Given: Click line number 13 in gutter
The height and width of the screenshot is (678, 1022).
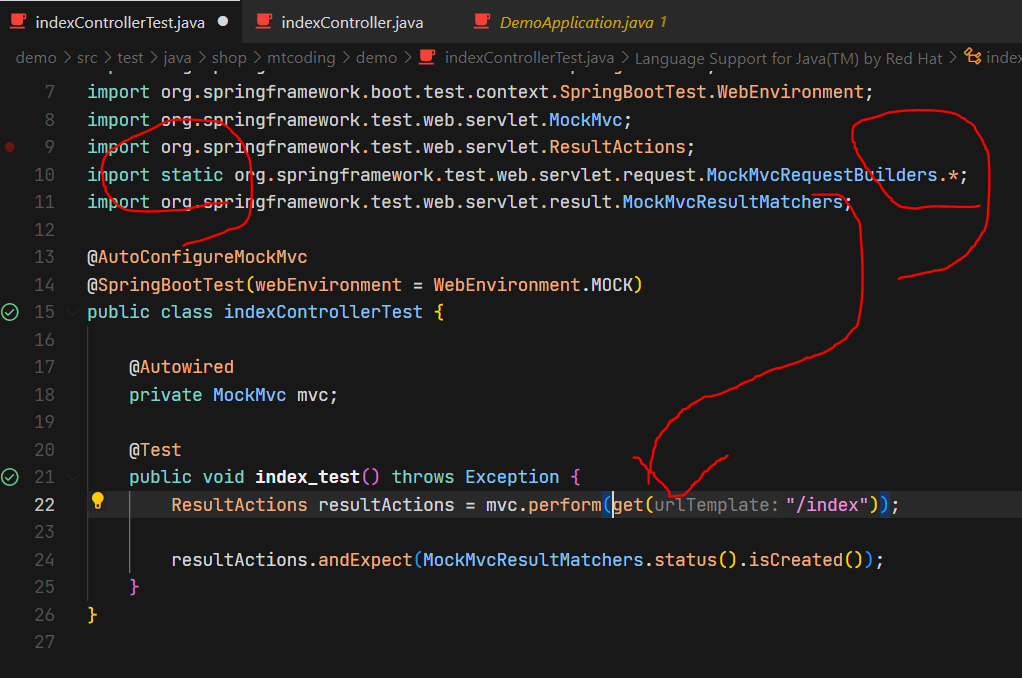Looking at the screenshot, I should tap(44, 257).
